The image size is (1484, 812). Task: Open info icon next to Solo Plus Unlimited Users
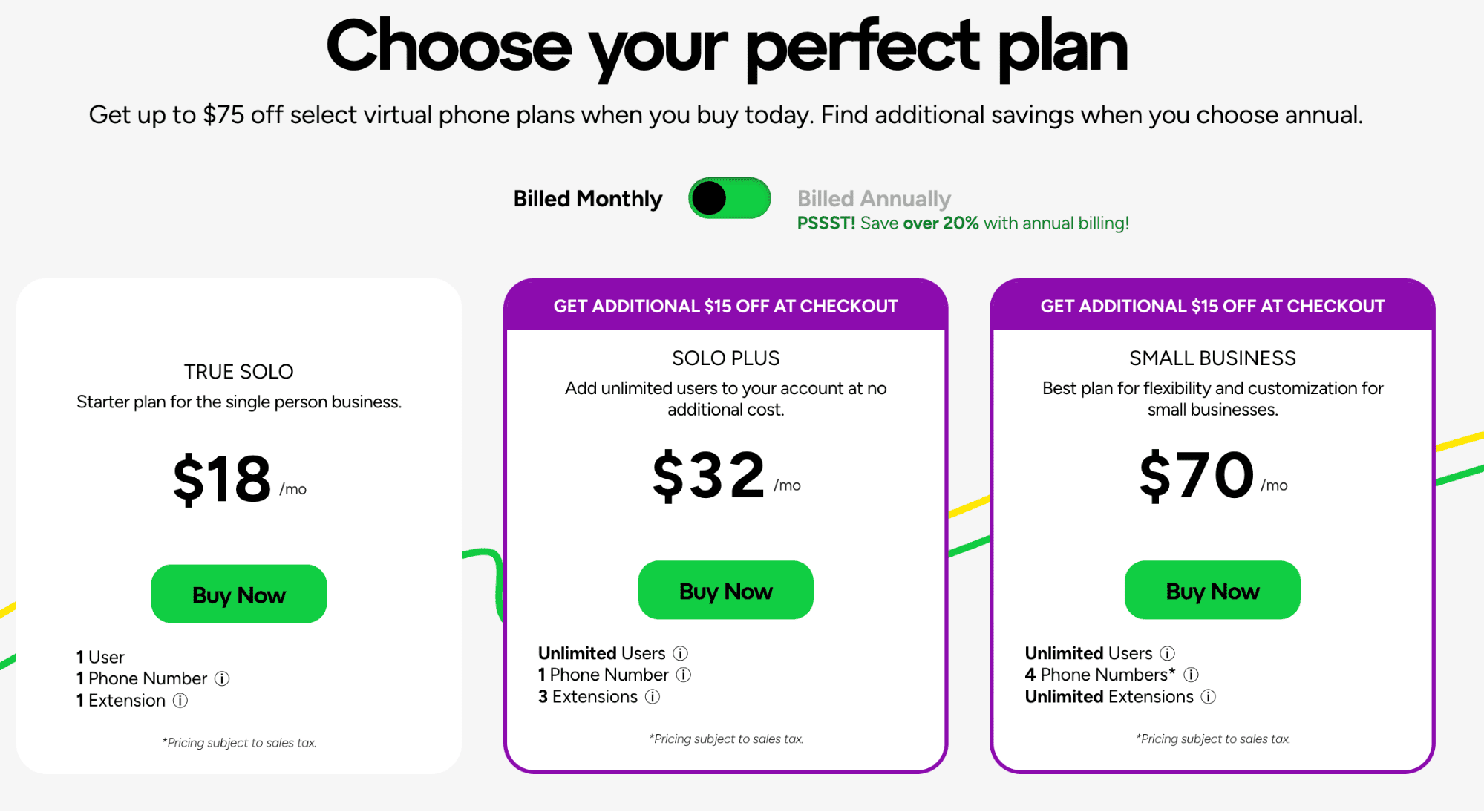point(680,653)
